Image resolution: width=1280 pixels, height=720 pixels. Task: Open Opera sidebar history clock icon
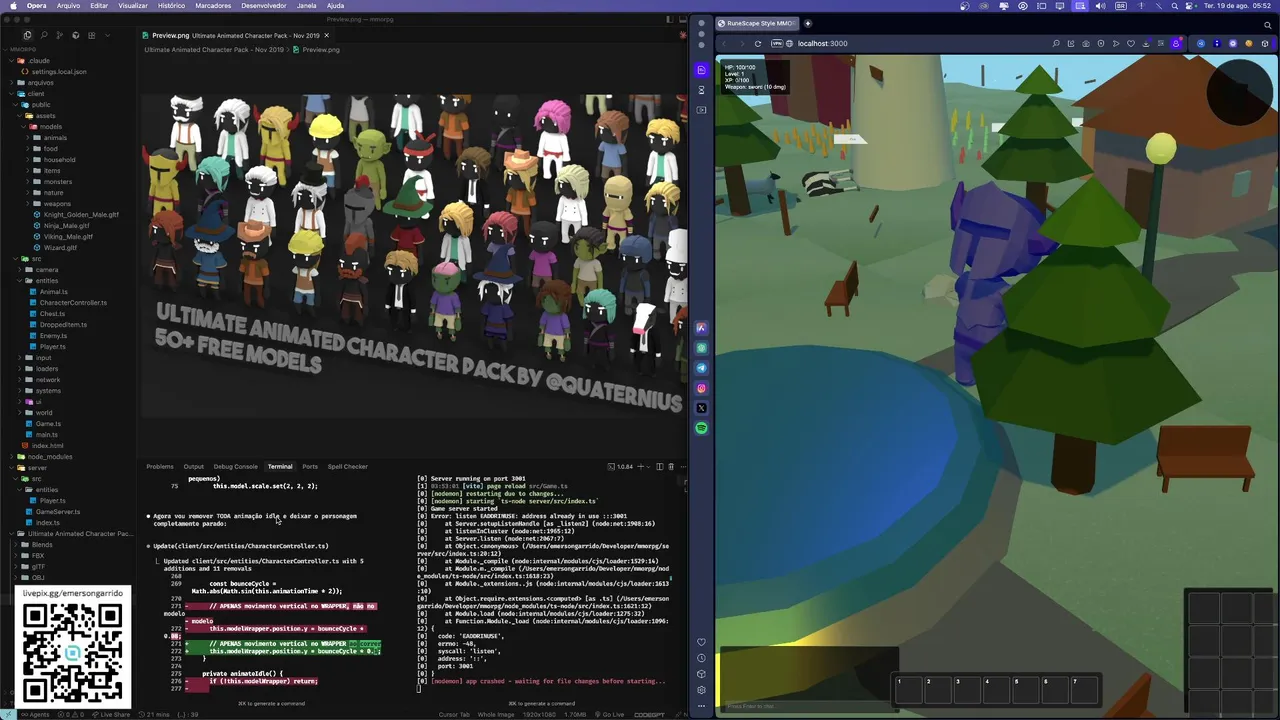pyautogui.click(x=701, y=658)
